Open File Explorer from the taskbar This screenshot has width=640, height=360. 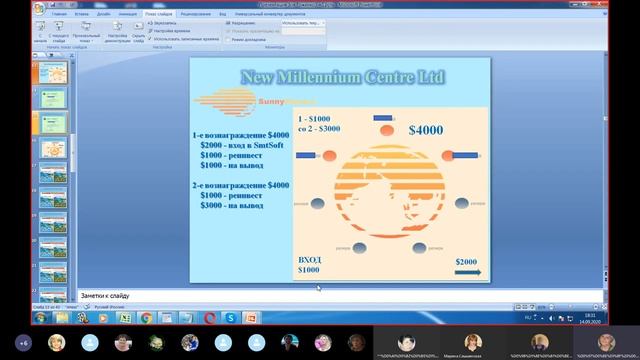tap(62, 318)
